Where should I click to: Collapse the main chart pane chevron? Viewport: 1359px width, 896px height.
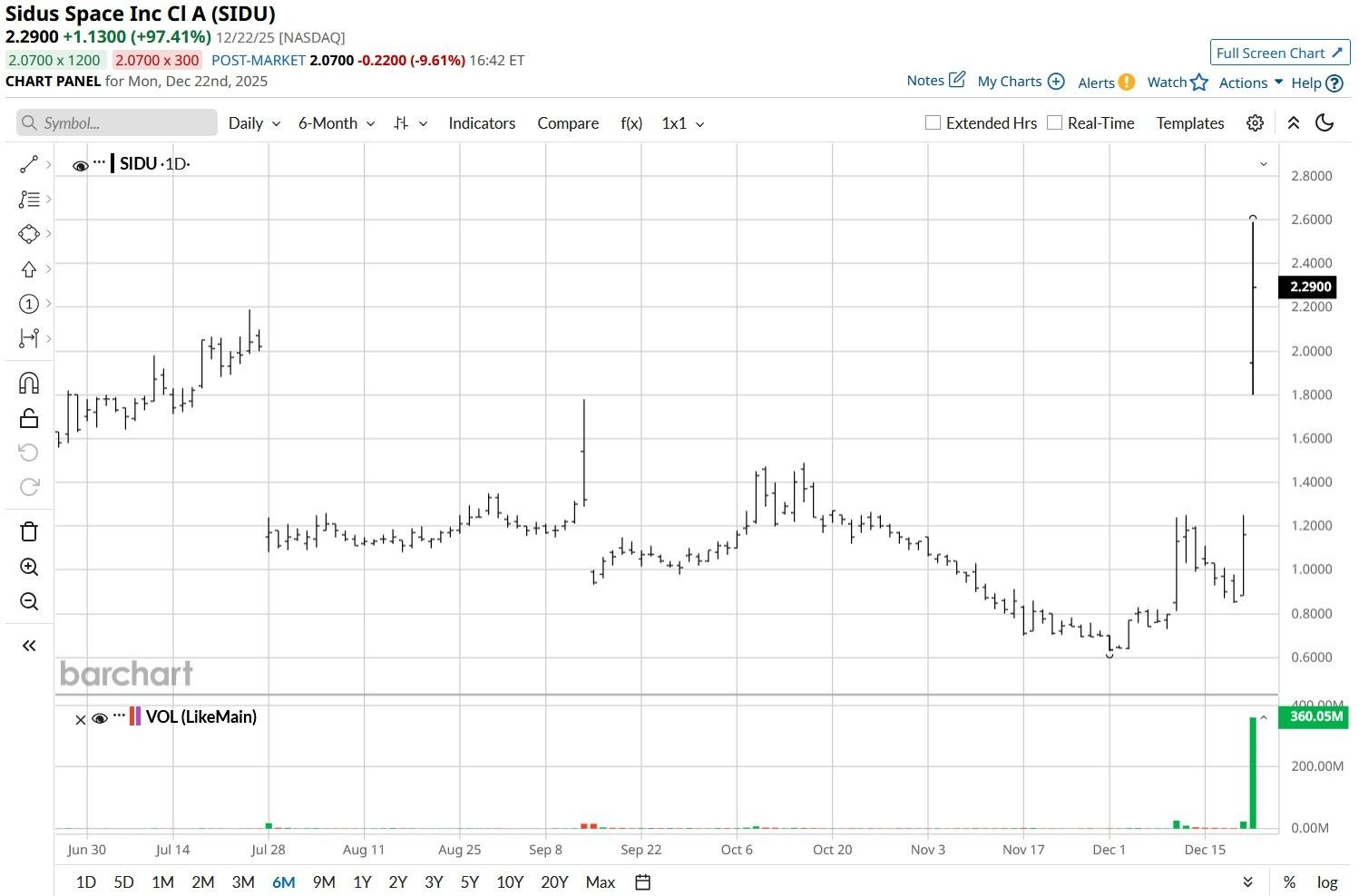(x=1264, y=164)
